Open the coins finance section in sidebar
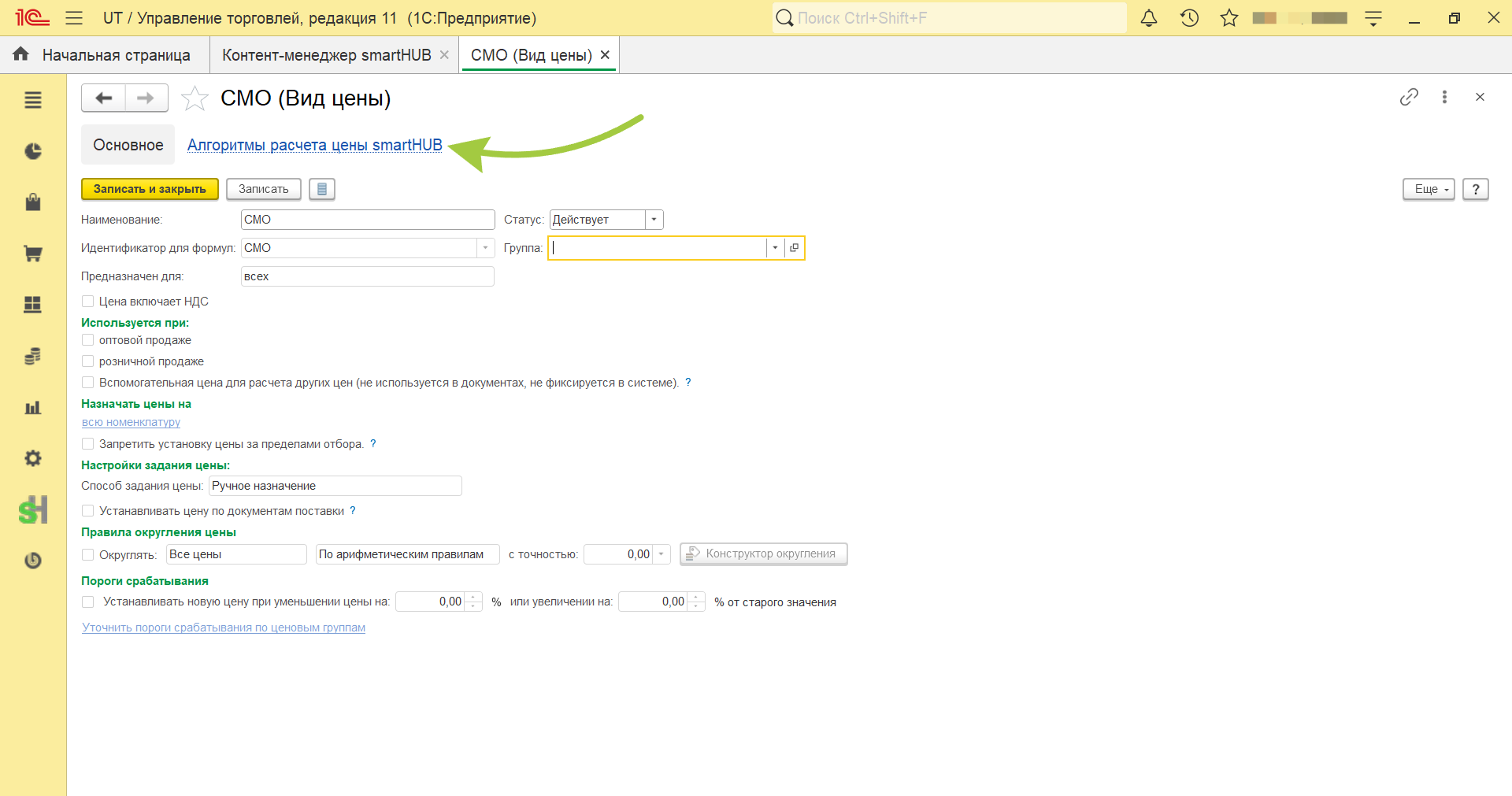Screen dimensions: 1512x796 point(33,356)
